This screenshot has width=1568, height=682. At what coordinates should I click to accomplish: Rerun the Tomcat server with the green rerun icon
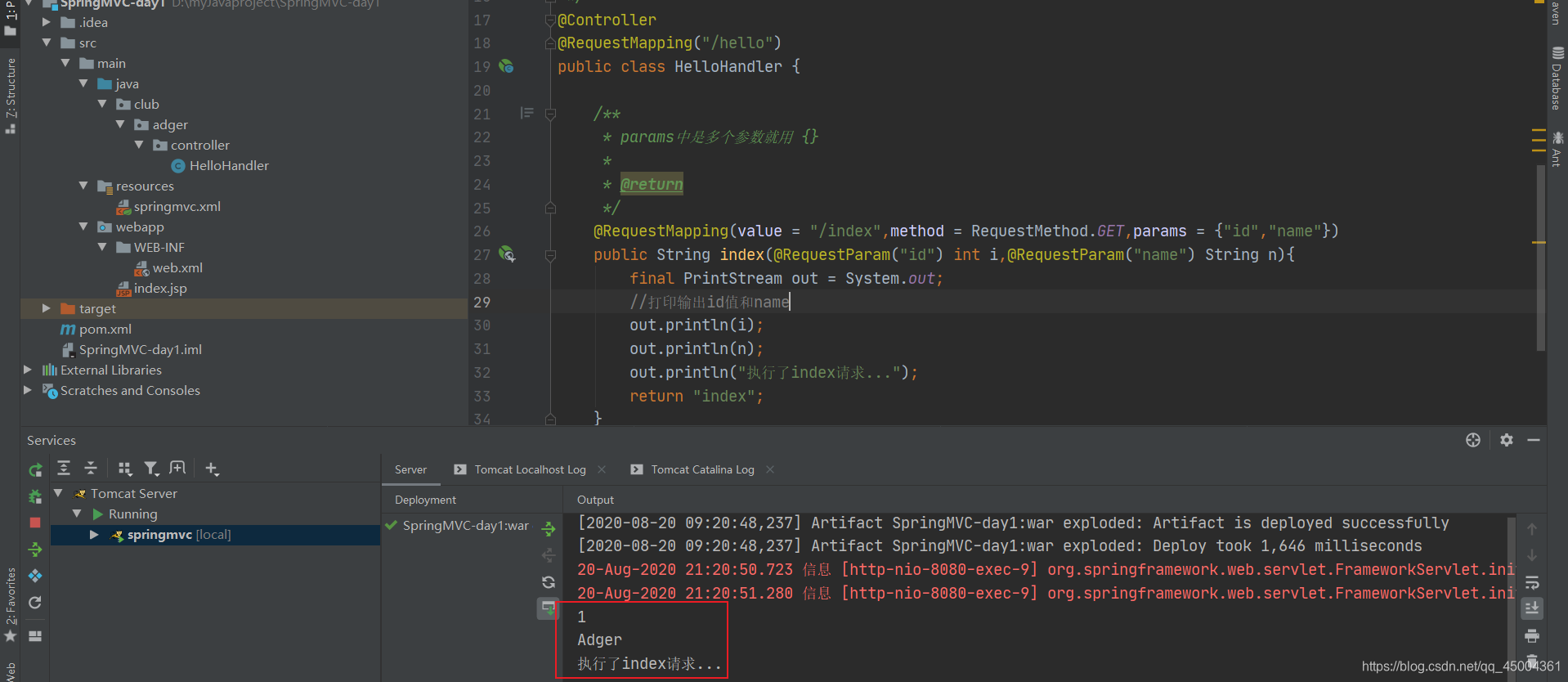pos(35,469)
